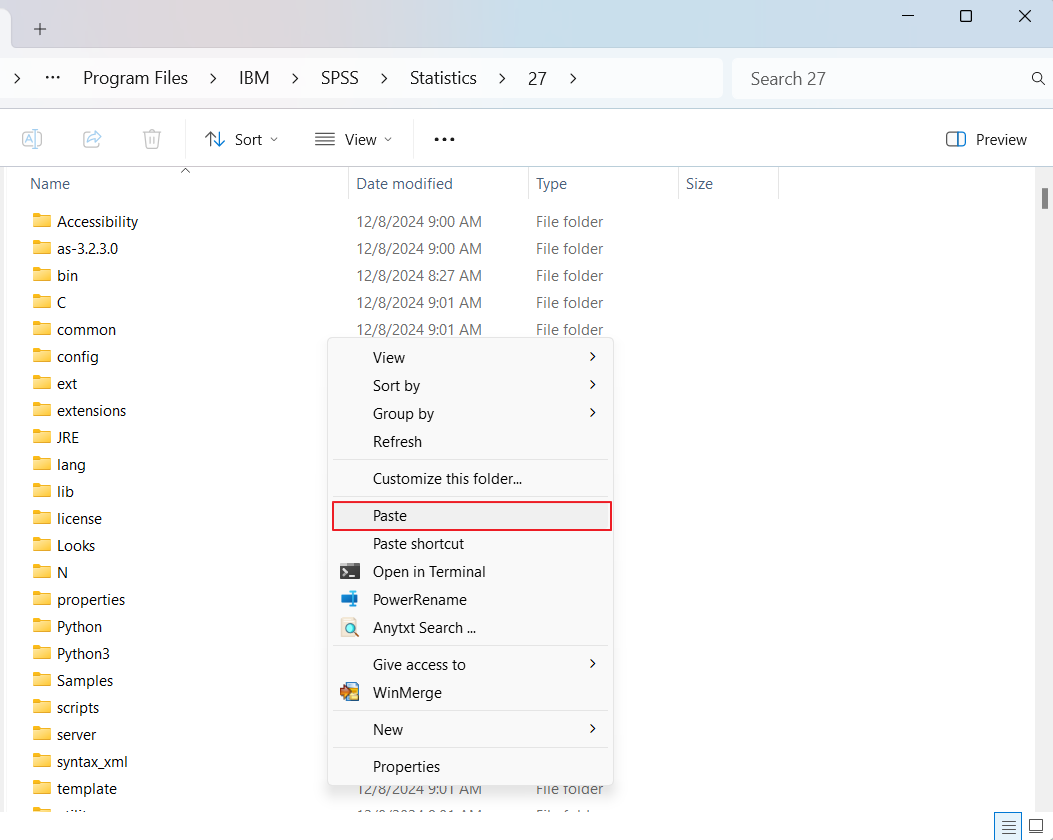Screen dimensions: 1053x840
Task: Switch to large thumbnails view icon
Action: coord(1036,826)
